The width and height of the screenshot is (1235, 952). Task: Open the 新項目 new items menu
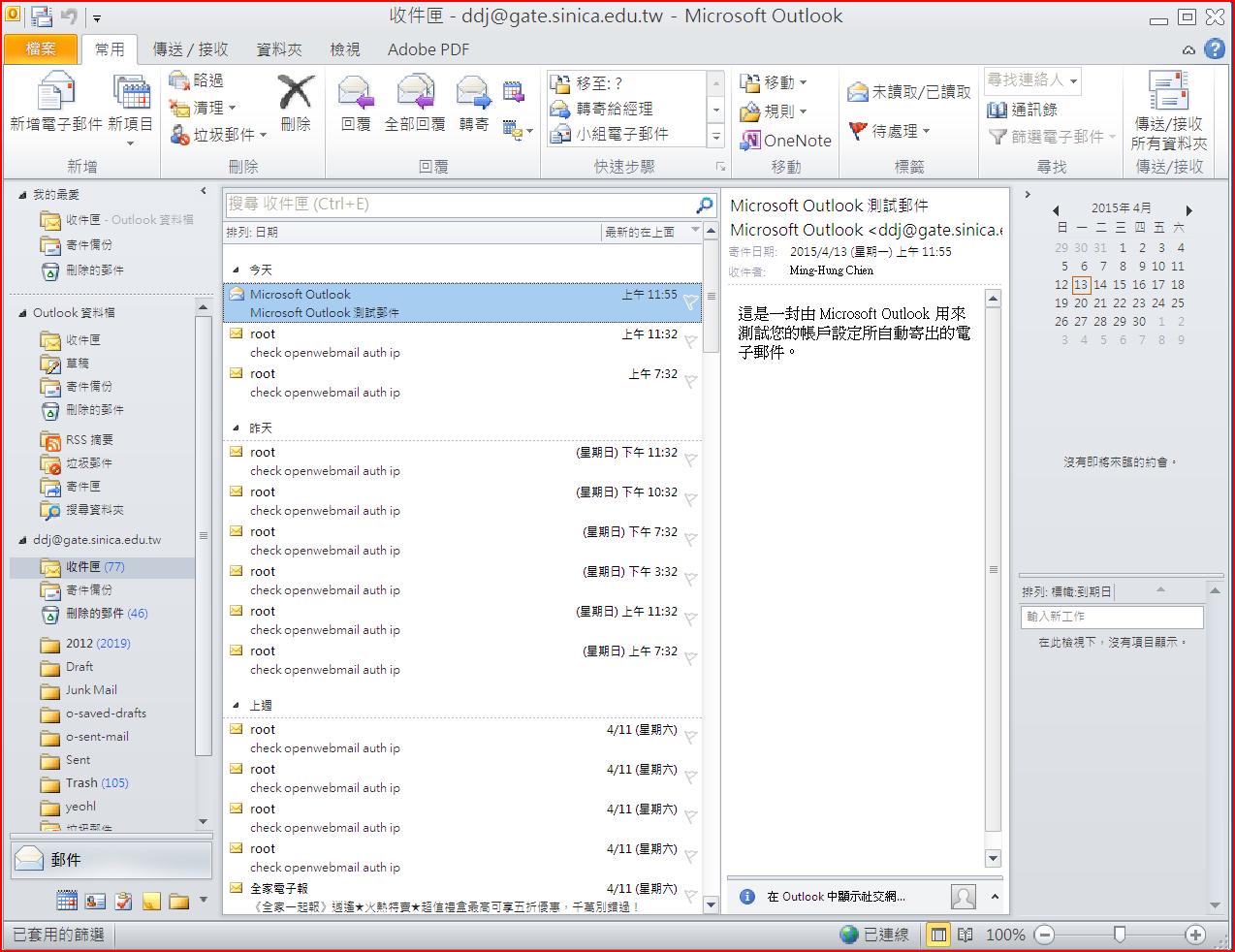click(131, 109)
